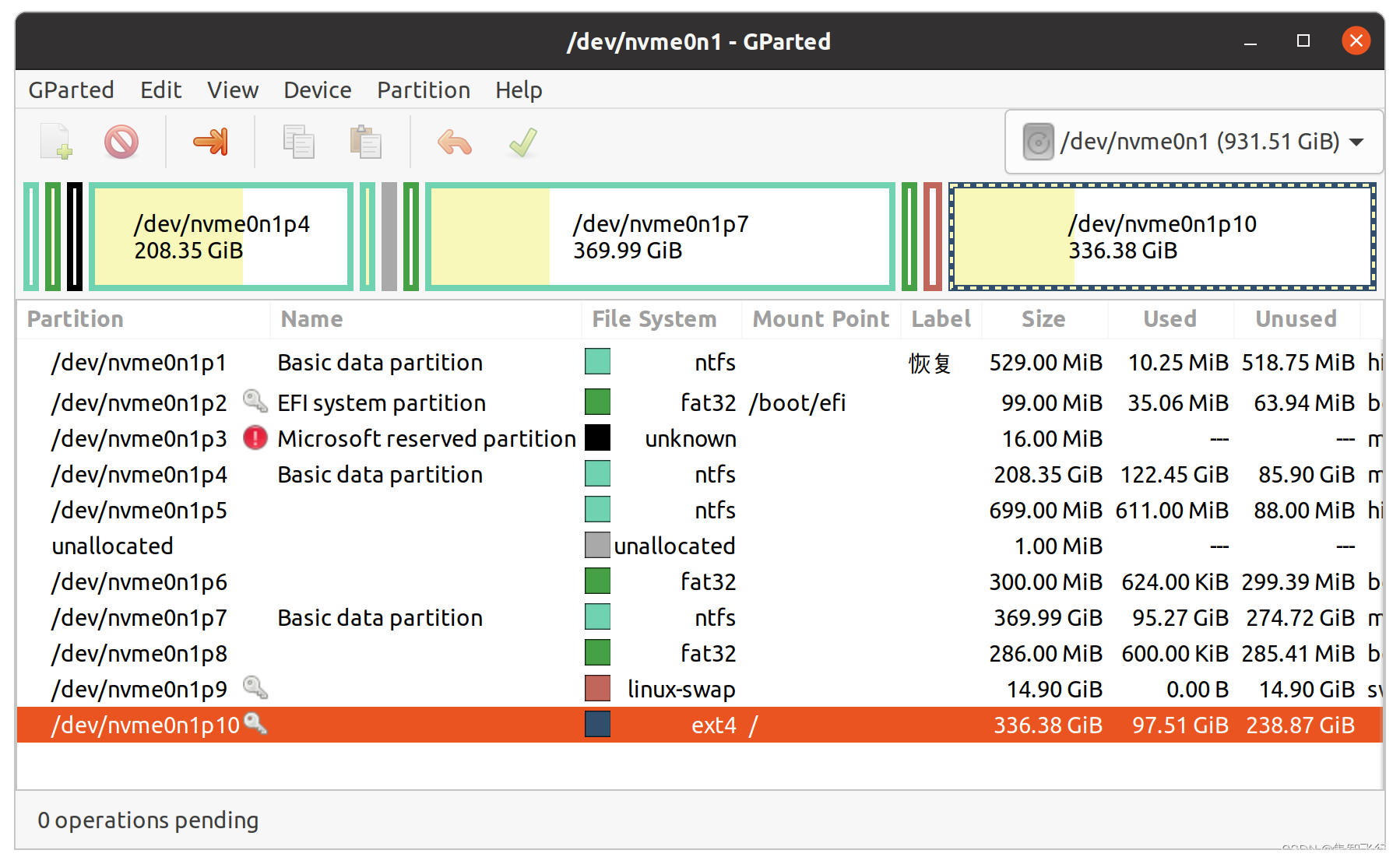Click the black unknown swatch for nvme0n1p3
This screenshot has height=864, width=1400.
(x=597, y=437)
